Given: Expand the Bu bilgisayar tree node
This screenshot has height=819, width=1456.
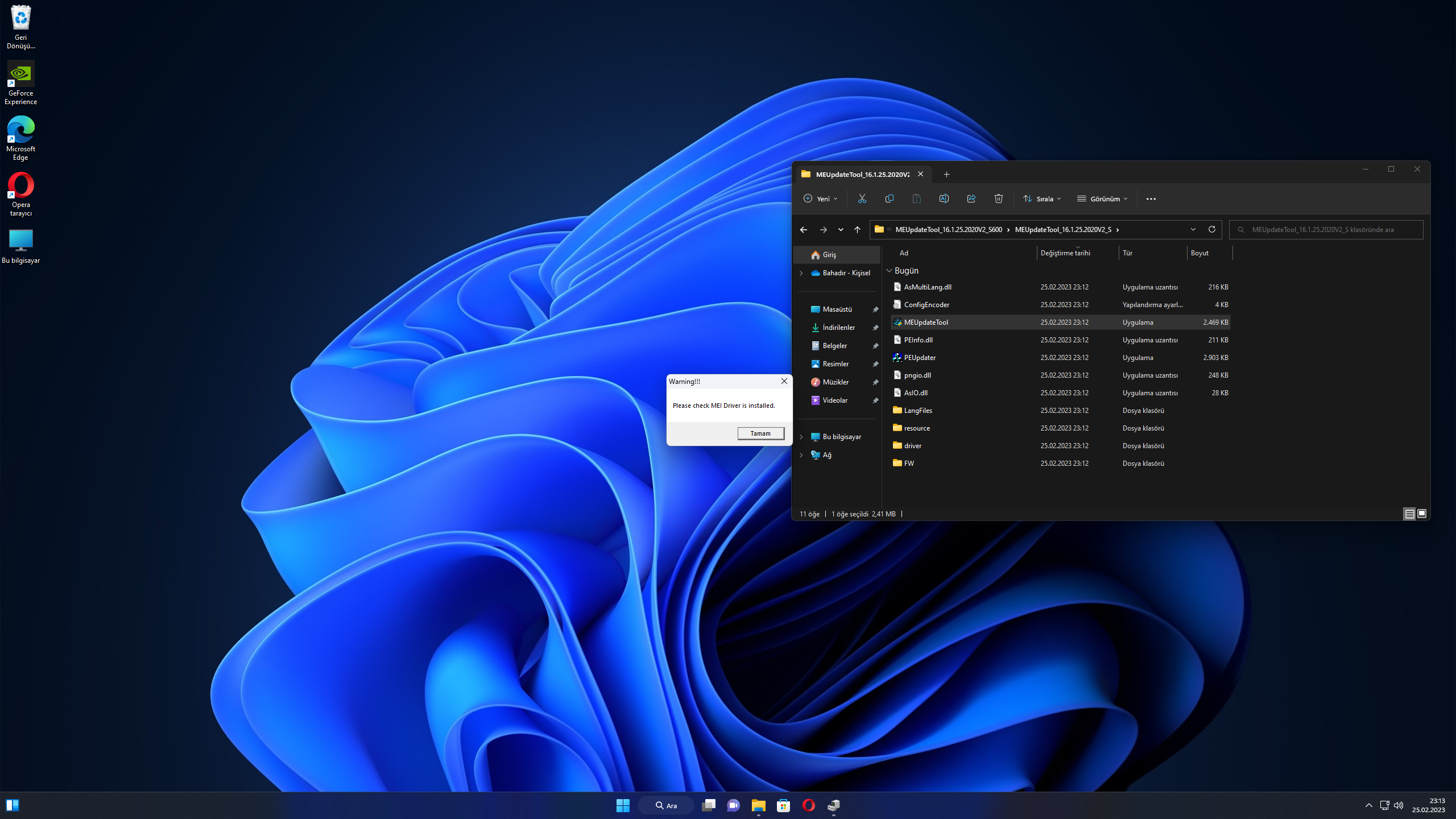Looking at the screenshot, I should pyautogui.click(x=801, y=437).
